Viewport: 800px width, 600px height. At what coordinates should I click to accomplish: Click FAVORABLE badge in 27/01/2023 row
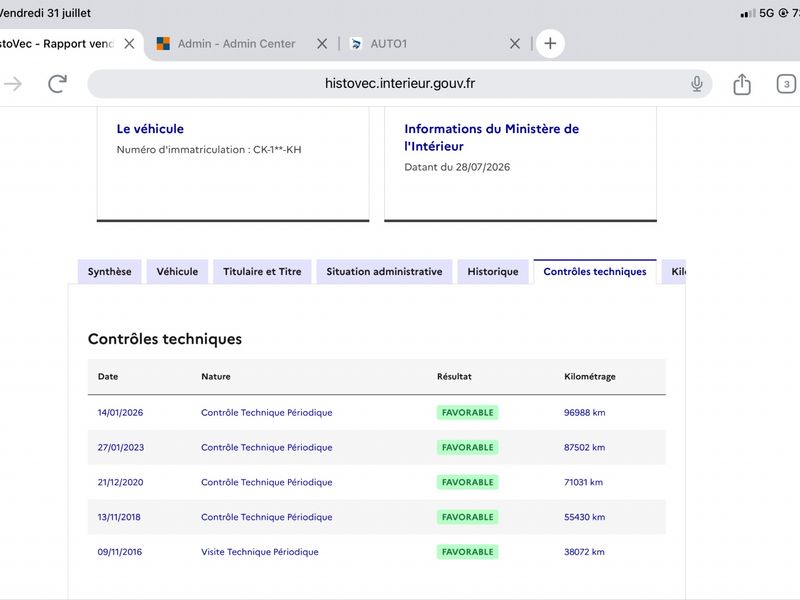pyautogui.click(x=467, y=447)
